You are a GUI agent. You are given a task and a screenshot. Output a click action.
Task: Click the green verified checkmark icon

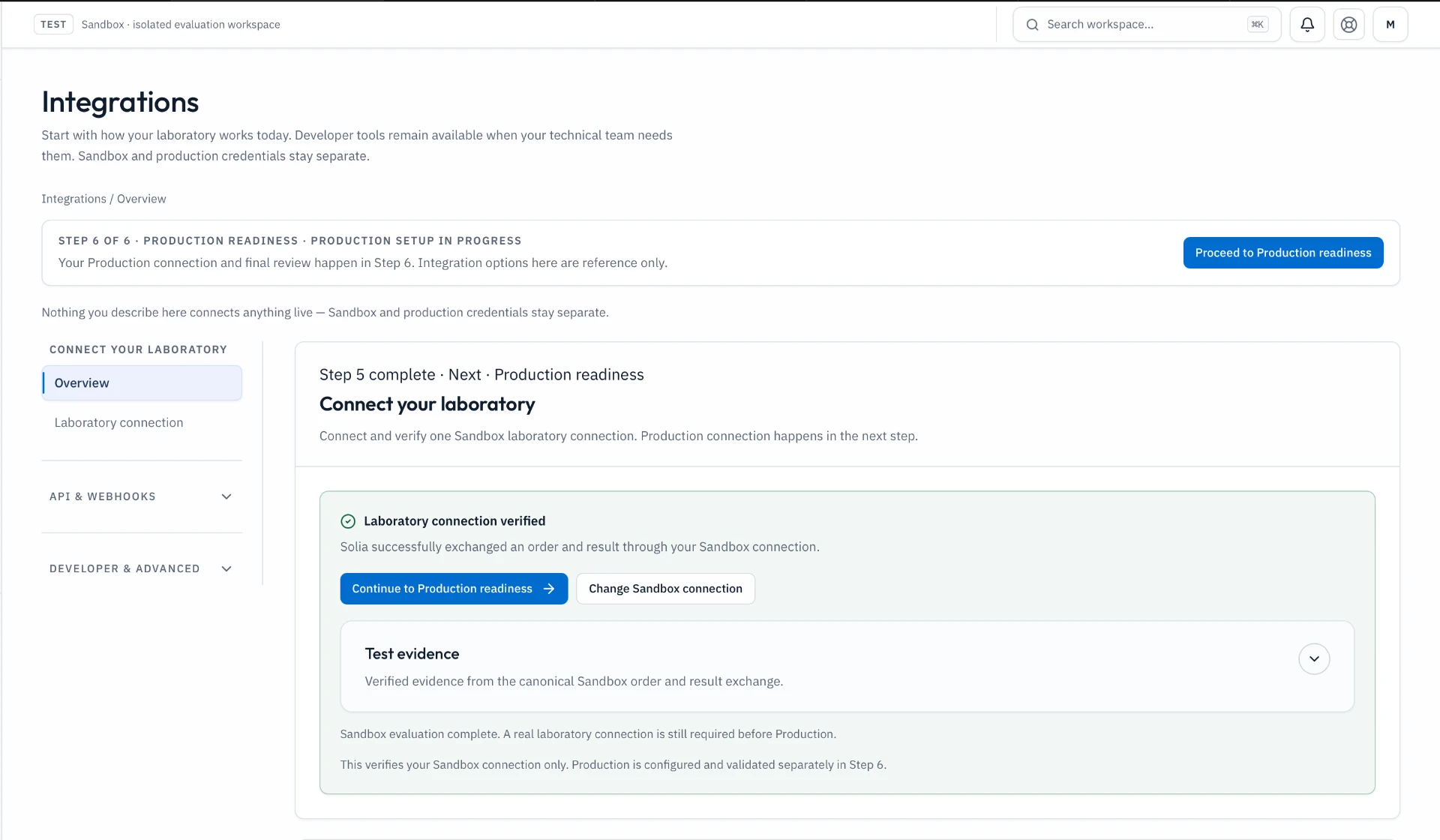(348, 521)
